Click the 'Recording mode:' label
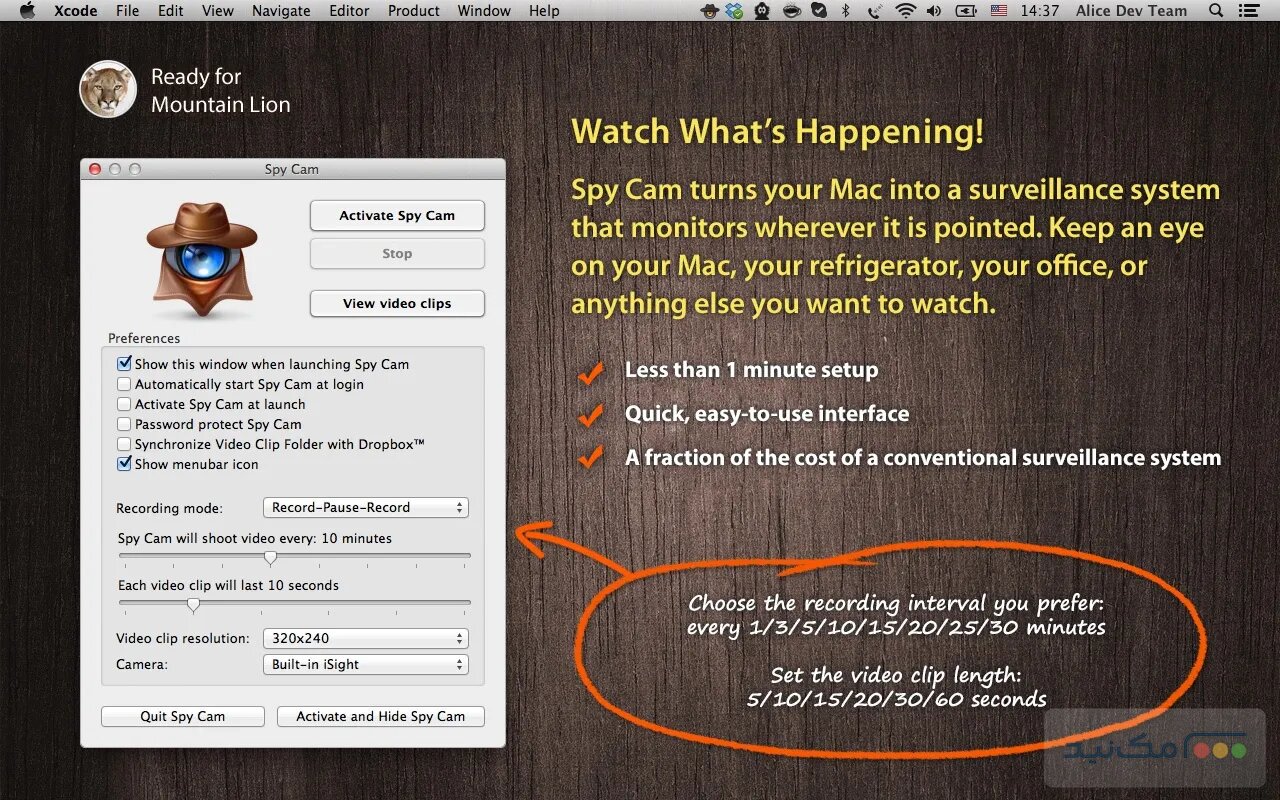This screenshot has width=1280, height=800. tap(170, 508)
